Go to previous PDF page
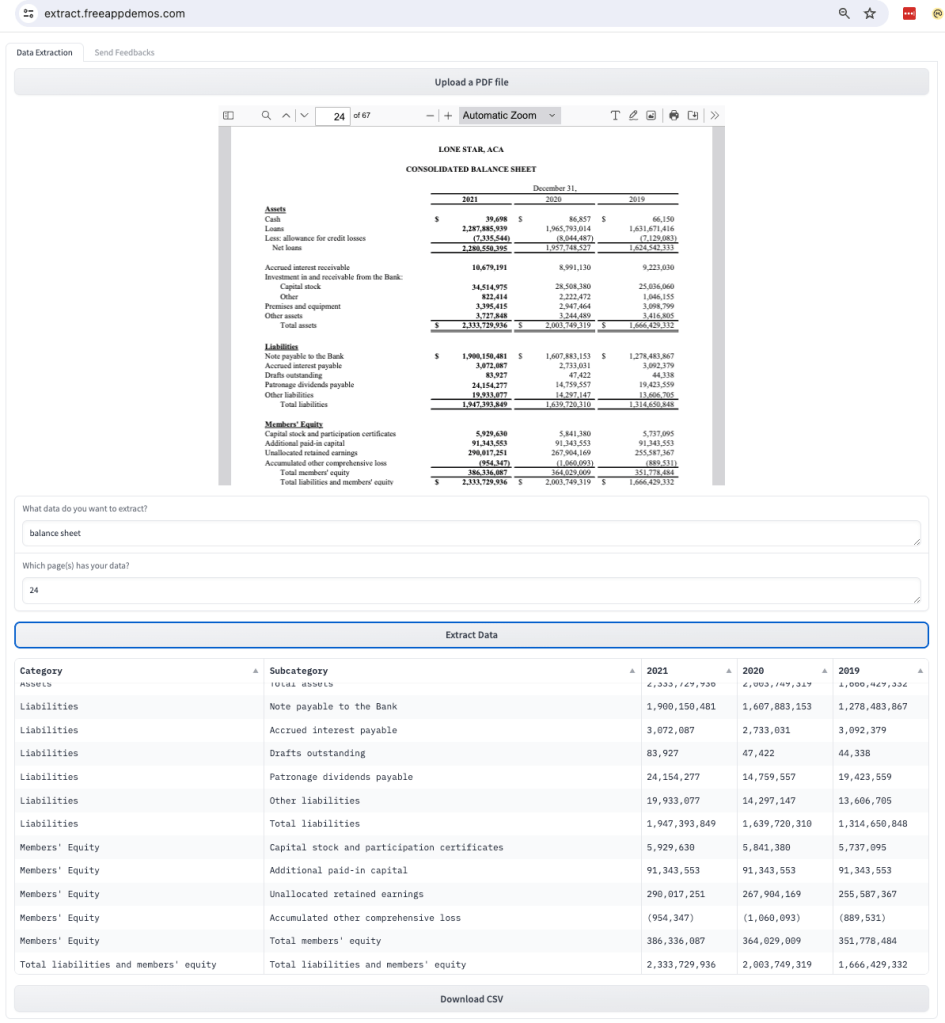Screen dimensions: 945x1023 [x=286, y=116]
